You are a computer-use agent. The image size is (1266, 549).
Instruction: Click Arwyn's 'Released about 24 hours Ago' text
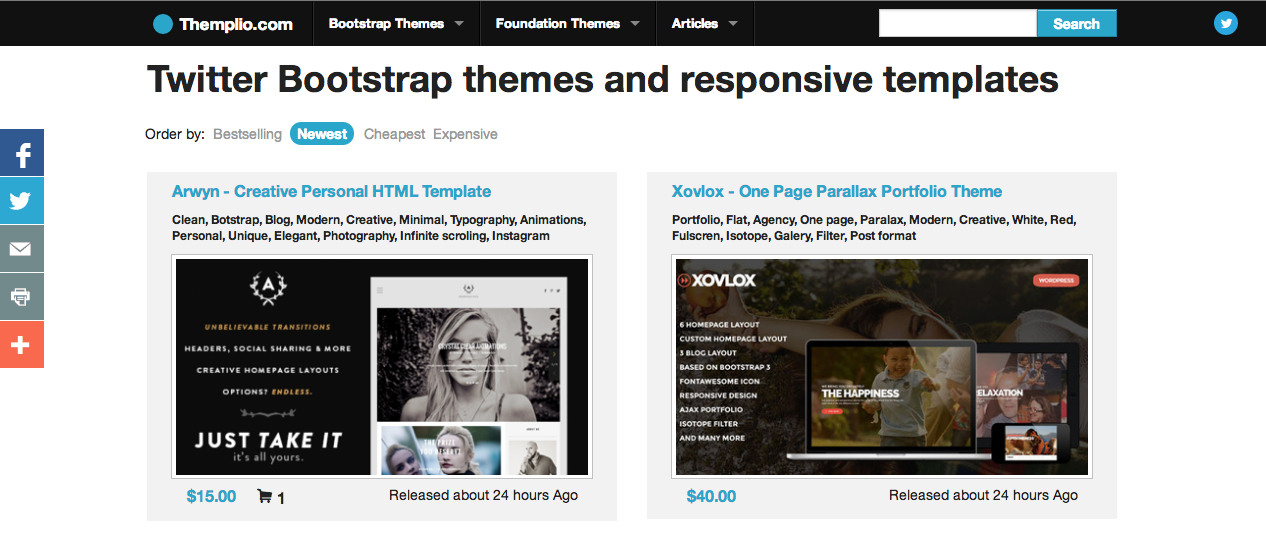click(x=483, y=495)
